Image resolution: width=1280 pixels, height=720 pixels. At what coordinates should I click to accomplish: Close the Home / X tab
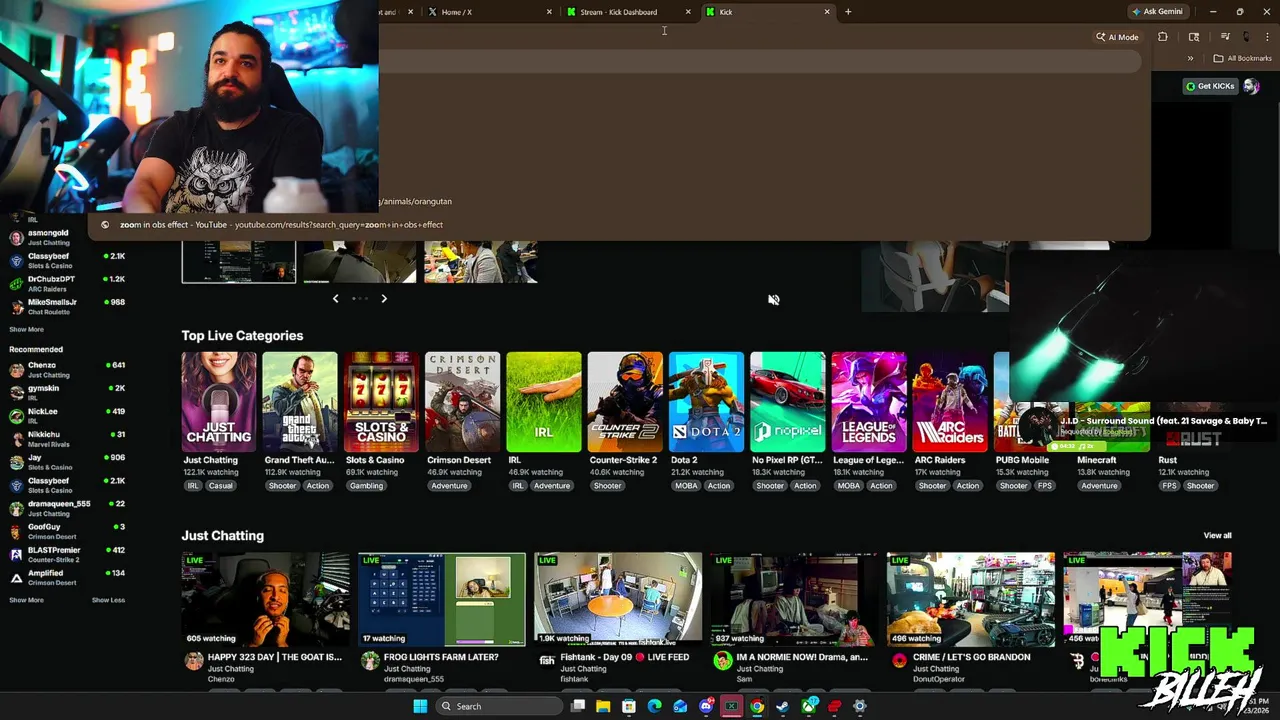pos(549,12)
